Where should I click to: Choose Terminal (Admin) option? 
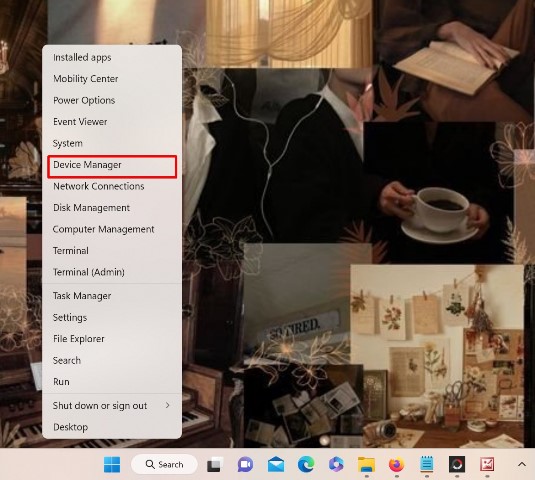[x=112, y=272]
